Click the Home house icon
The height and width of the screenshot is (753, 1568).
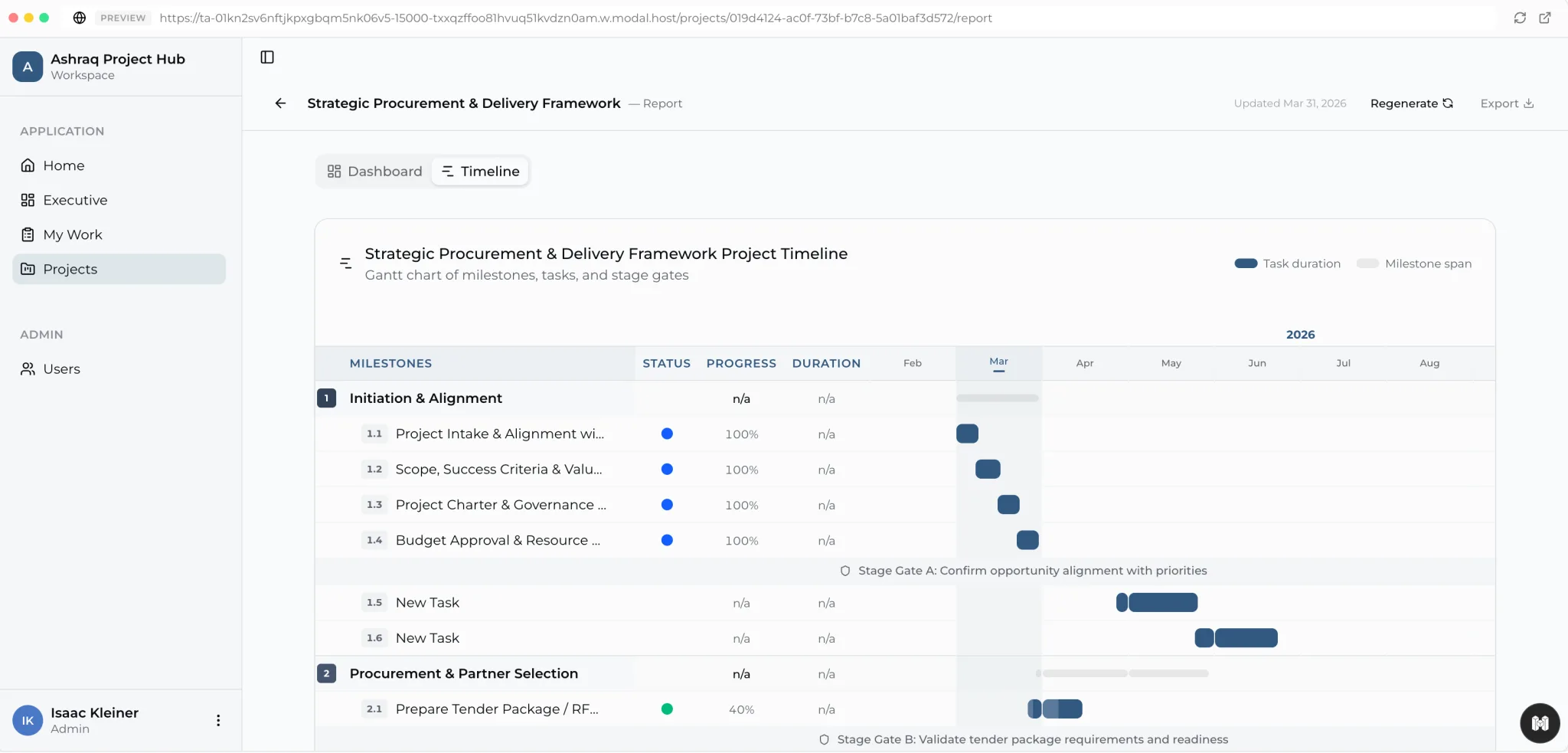pyautogui.click(x=28, y=165)
